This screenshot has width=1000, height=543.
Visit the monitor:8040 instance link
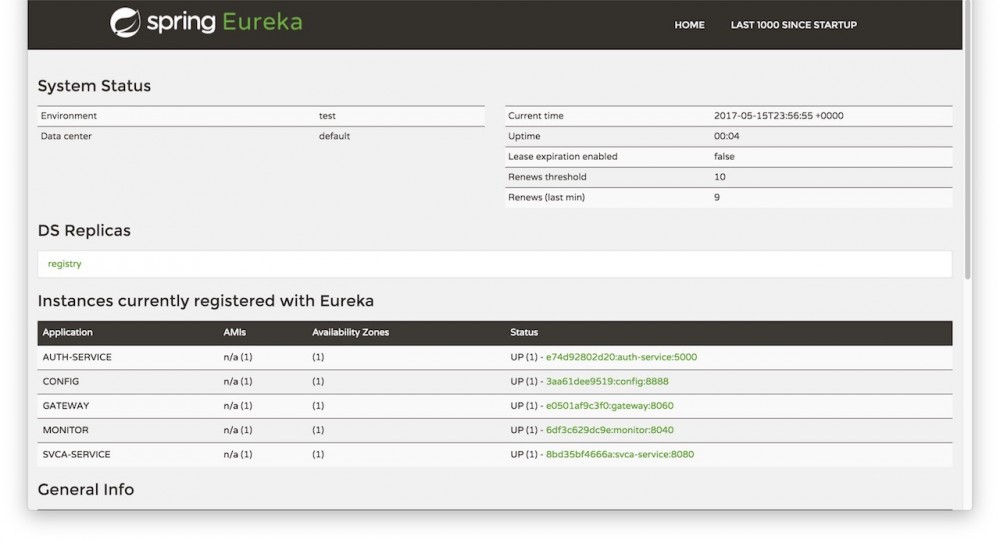609,430
